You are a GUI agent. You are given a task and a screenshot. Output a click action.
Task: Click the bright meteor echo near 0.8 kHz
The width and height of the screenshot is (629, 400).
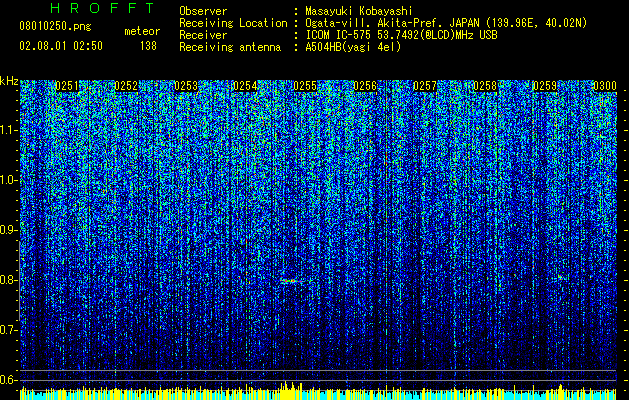pos(292,281)
